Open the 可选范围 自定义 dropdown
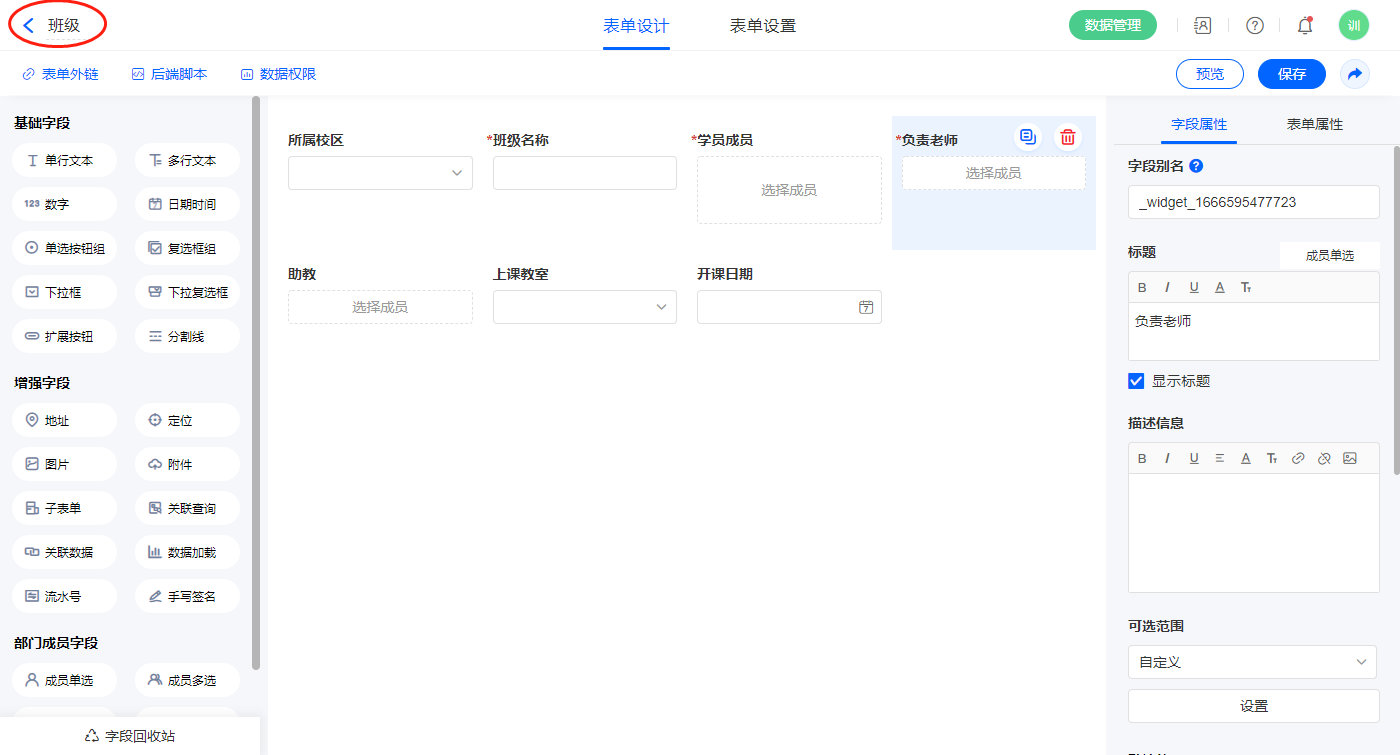 1252,662
